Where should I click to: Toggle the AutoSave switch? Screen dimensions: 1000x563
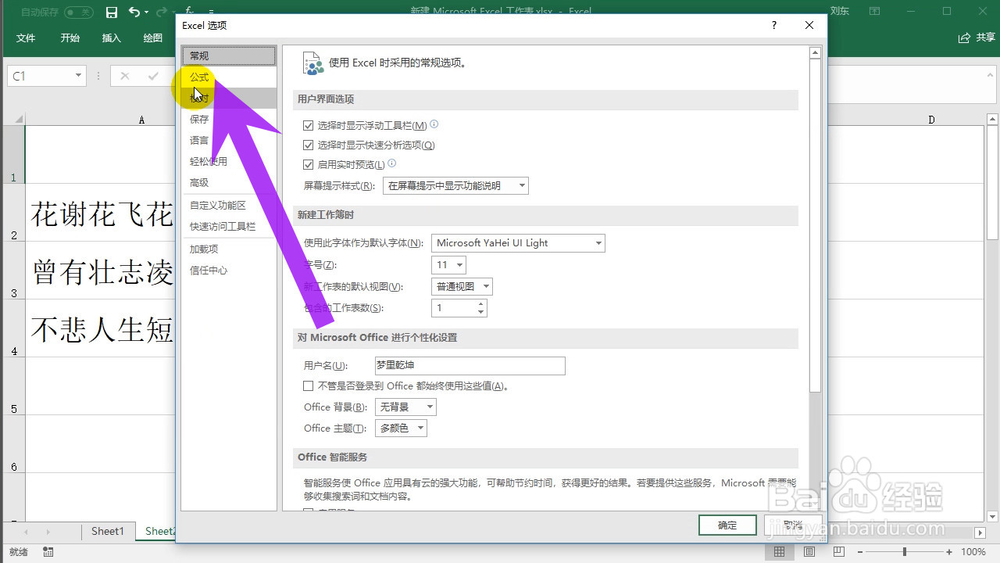pos(79,12)
